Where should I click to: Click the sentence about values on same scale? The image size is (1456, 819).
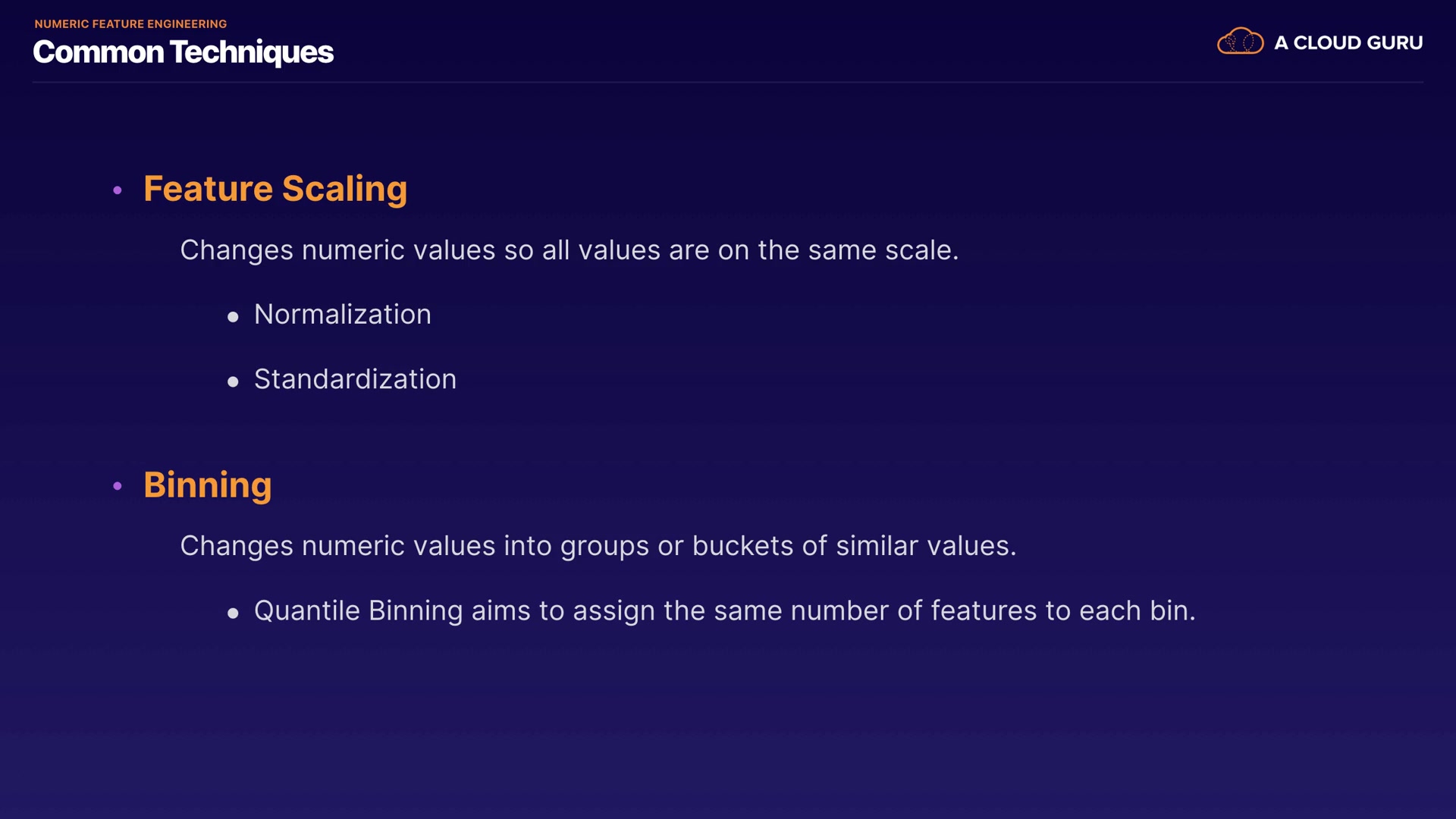[569, 250]
